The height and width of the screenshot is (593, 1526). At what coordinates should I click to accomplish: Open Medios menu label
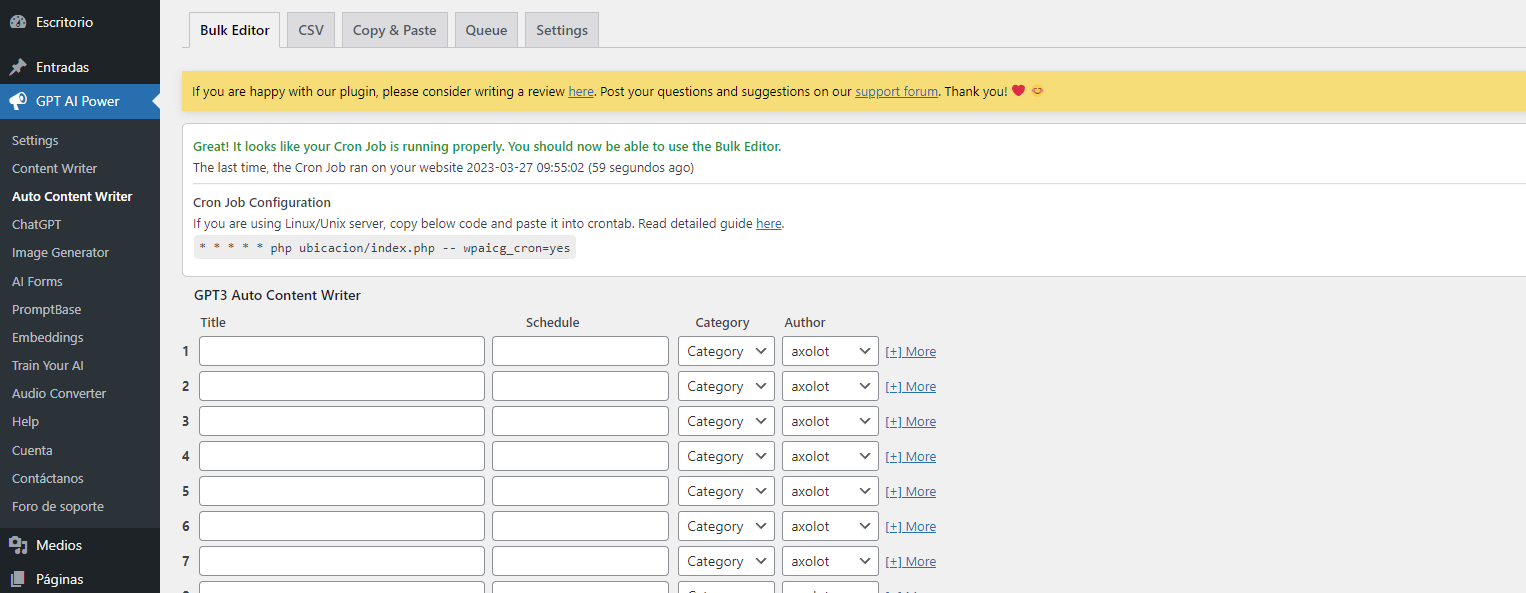(59, 545)
